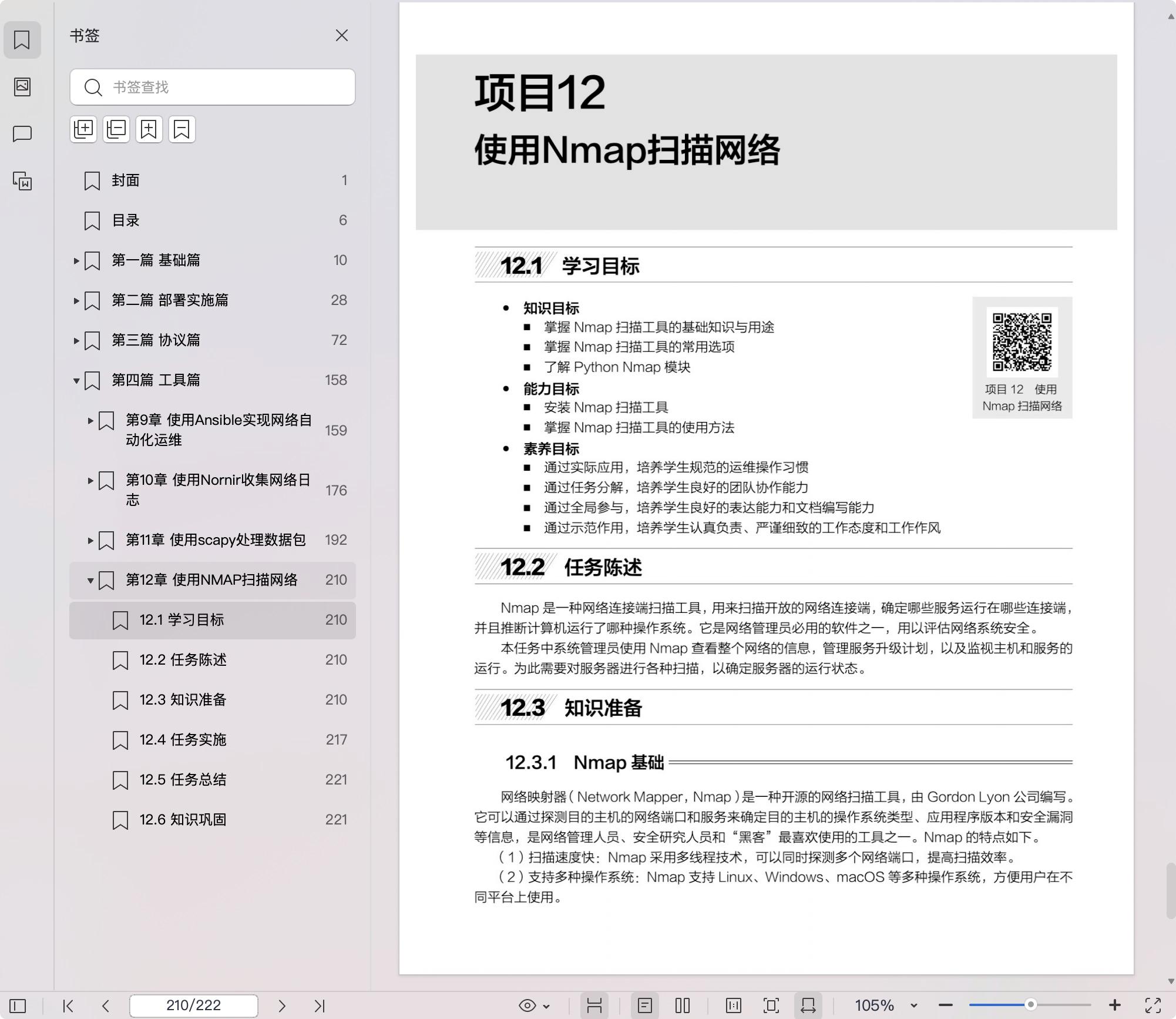Toggle the eye-protection view mode icon
1176x1019 pixels.
click(x=527, y=1006)
